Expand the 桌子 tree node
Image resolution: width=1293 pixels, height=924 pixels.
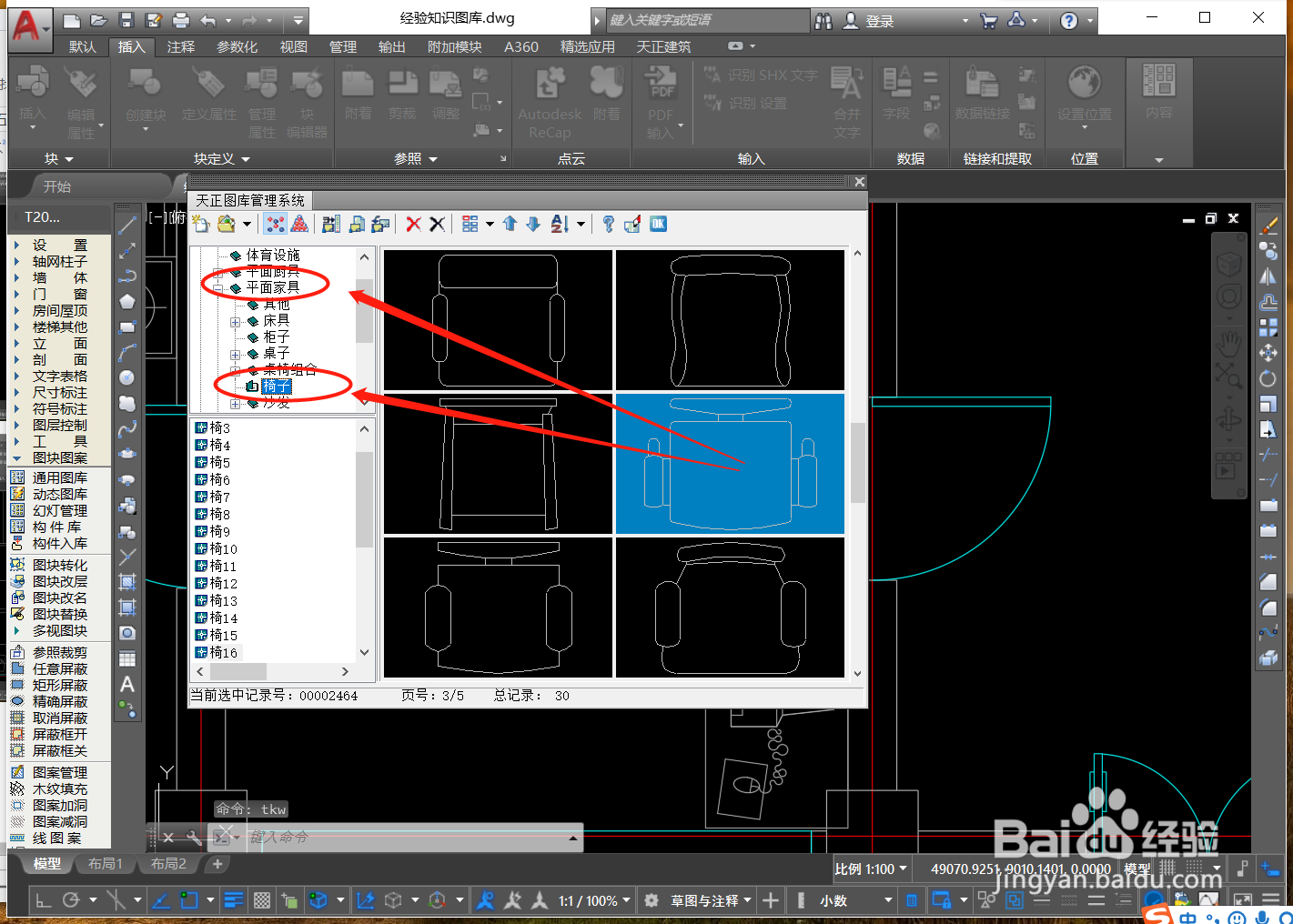[236, 354]
